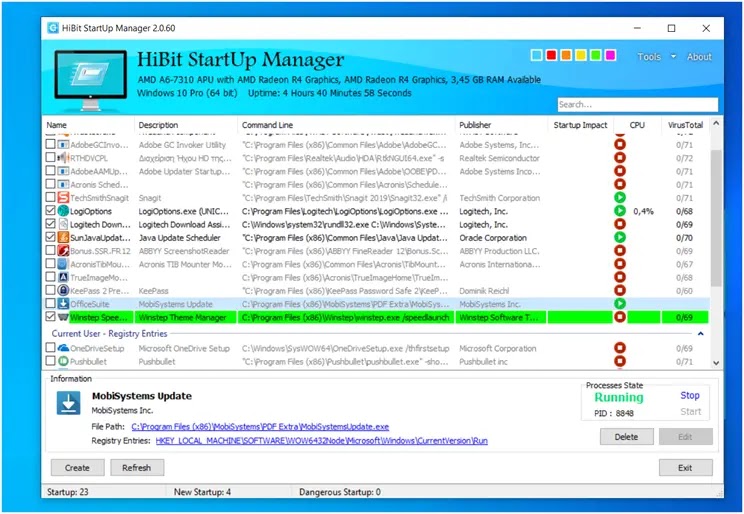Select the green theme swatch
Screen dimensions: 744x514
595,56
